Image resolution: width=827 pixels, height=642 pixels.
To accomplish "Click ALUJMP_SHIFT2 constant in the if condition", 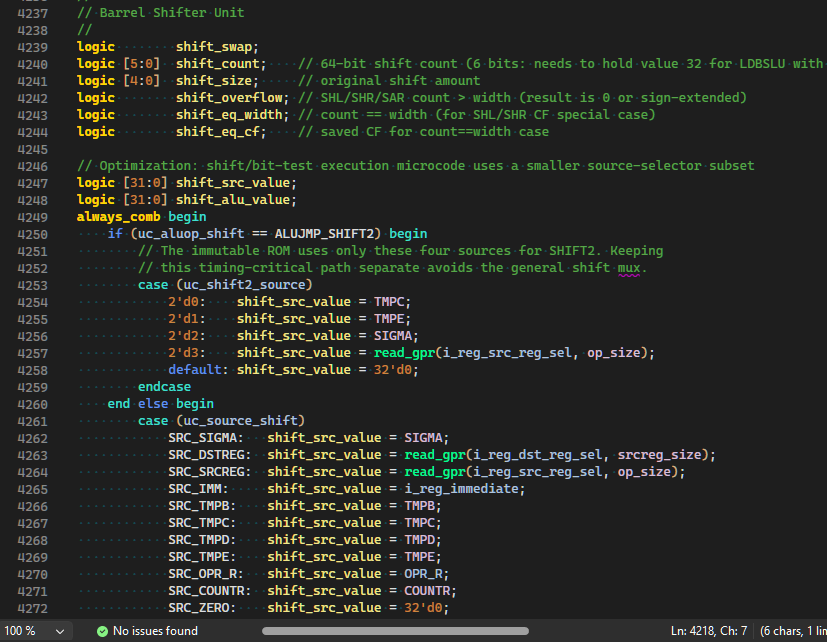I will 324,234.
